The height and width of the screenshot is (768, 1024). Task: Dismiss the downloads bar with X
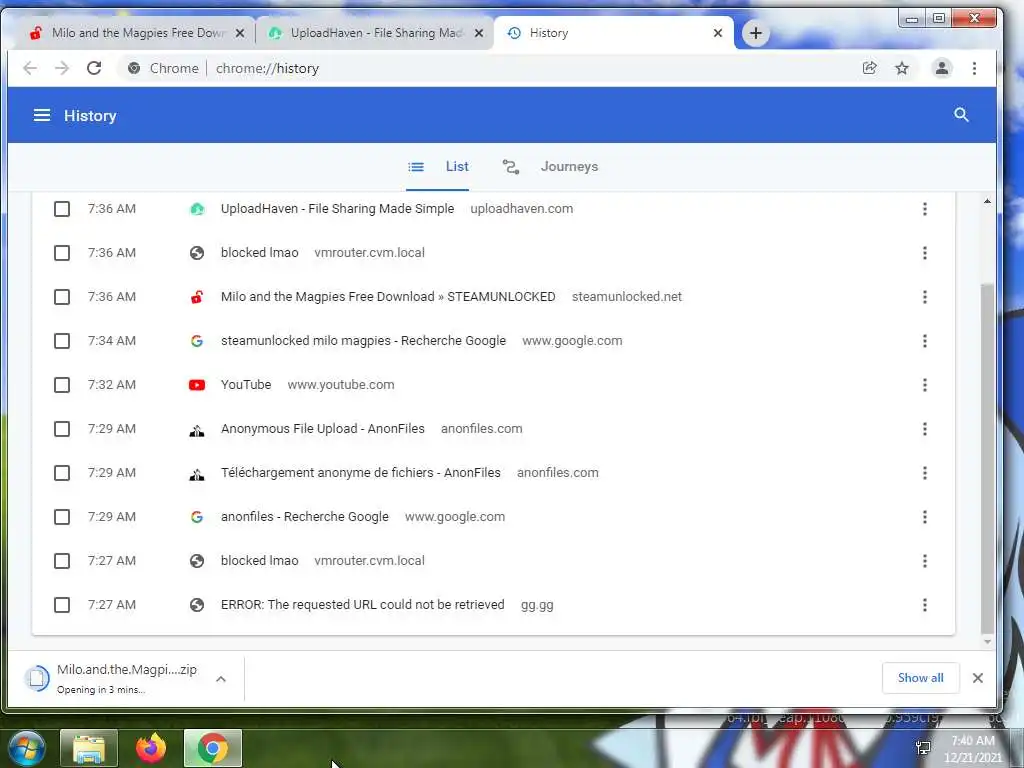[978, 678]
